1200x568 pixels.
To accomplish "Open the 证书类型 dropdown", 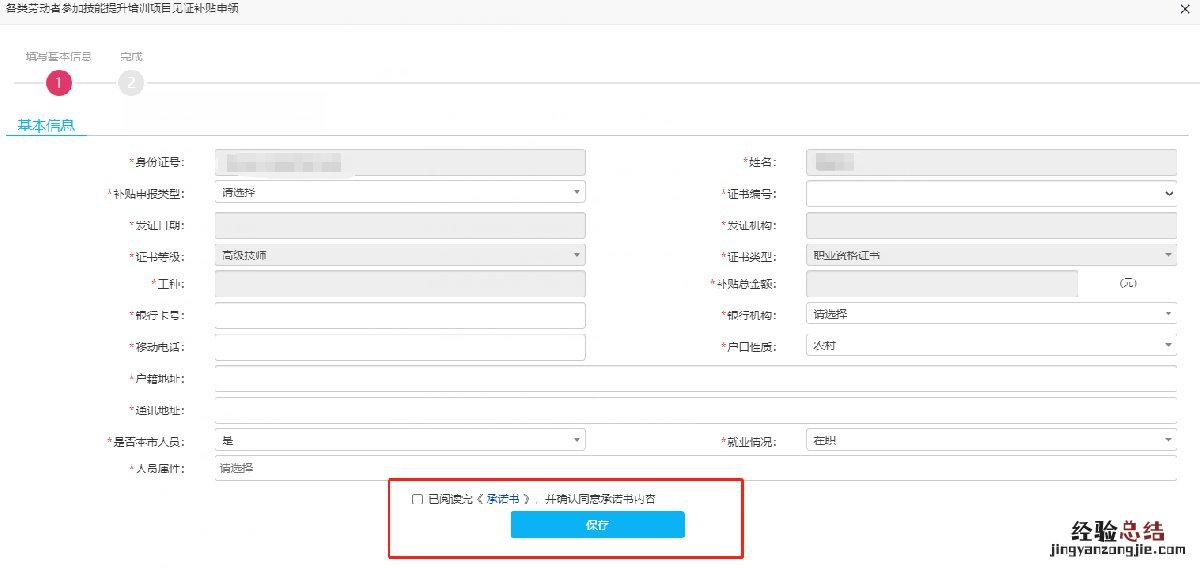I will click(990, 255).
